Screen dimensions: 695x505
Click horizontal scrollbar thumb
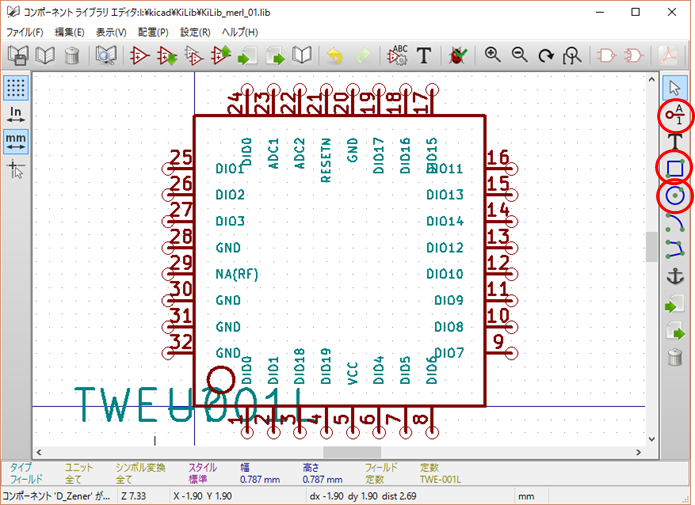coord(352,452)
